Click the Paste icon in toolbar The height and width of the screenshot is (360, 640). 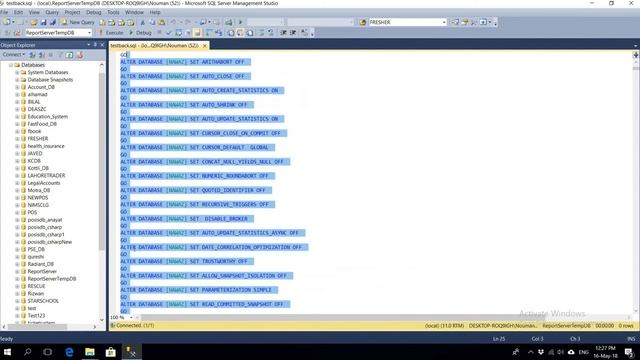point(162,22)
